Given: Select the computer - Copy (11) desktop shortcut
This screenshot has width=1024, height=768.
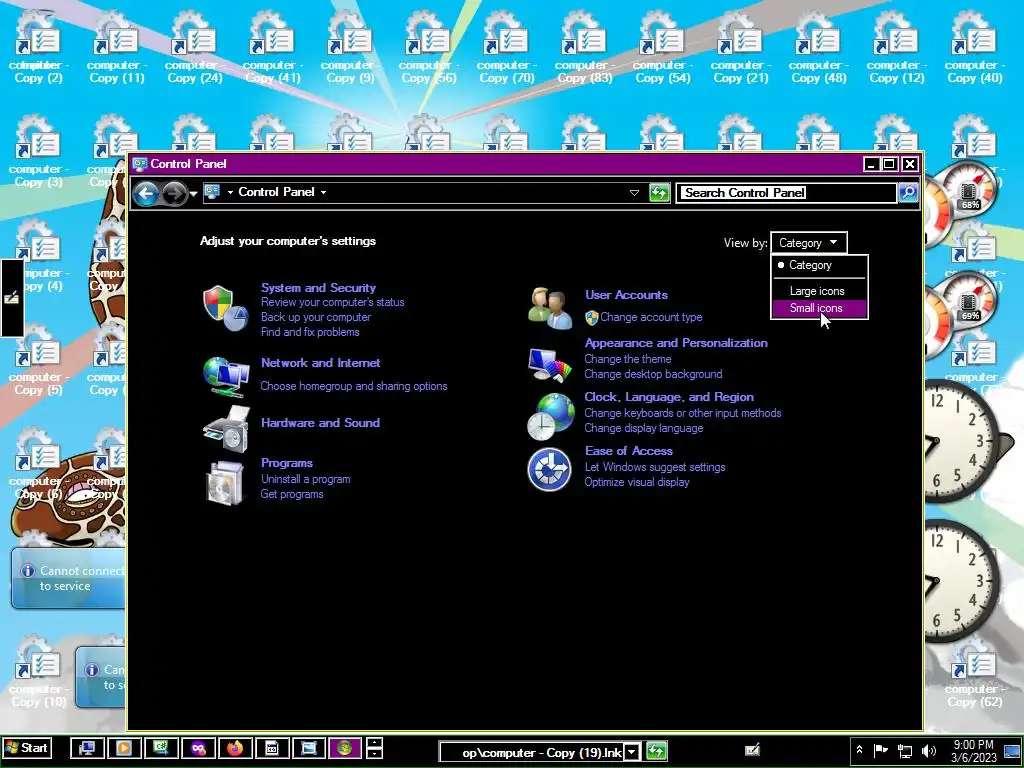Looking at the screenshot, I should click(116, 48).
